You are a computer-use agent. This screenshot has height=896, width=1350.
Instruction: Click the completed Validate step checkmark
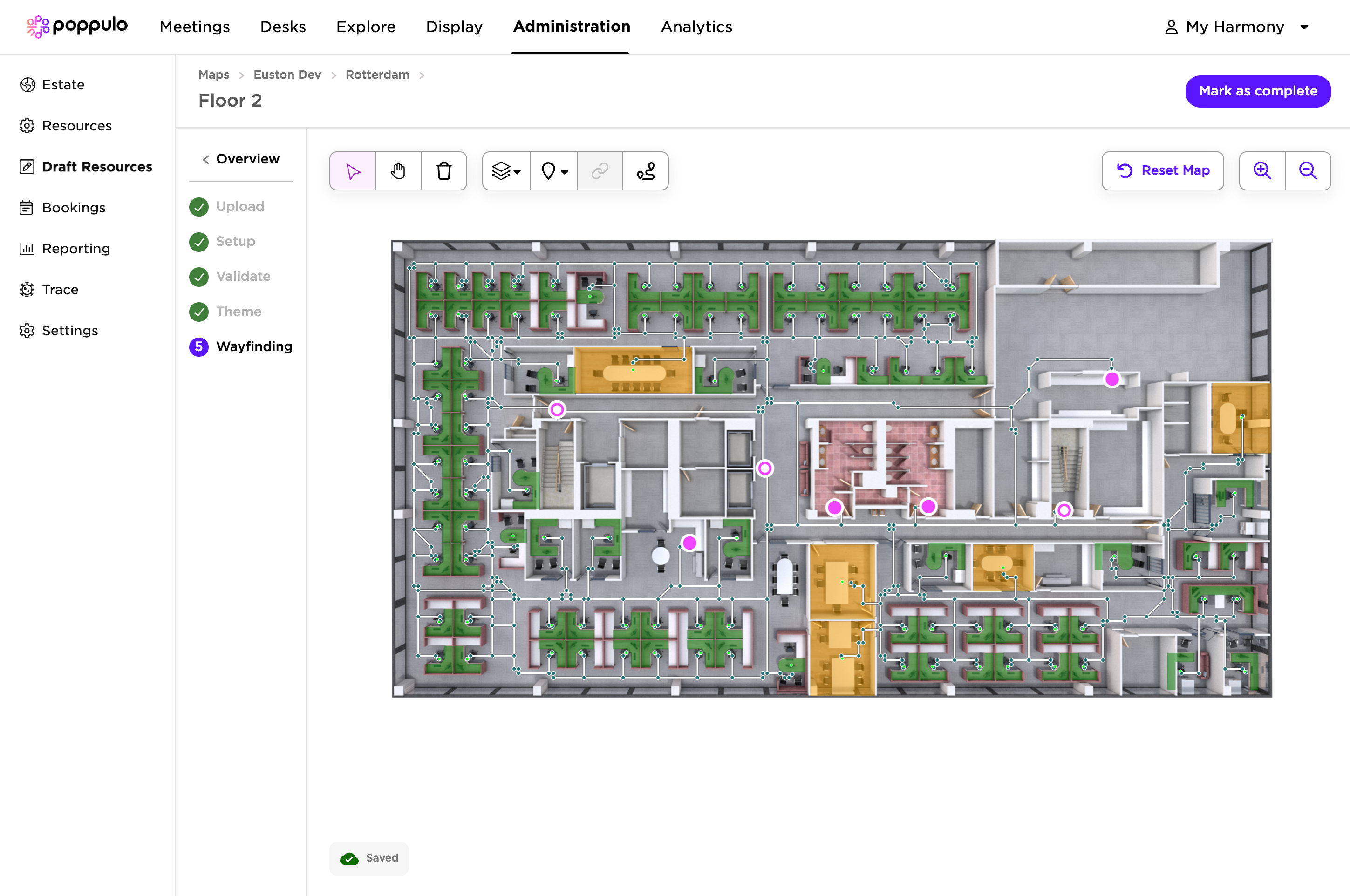[199, 277]
